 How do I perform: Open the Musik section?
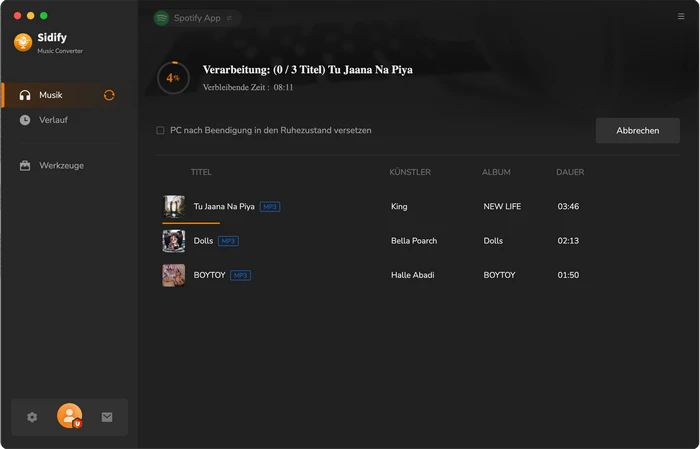tap(51, 95)
